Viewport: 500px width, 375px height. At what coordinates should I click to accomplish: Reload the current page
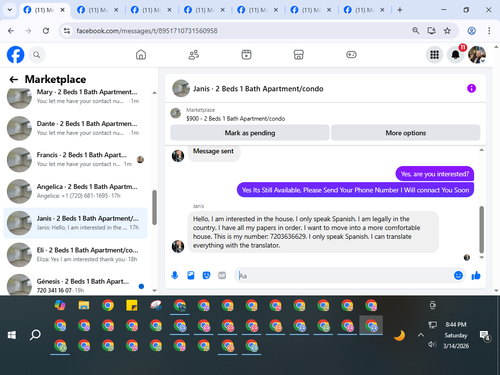tap(46, 31)
